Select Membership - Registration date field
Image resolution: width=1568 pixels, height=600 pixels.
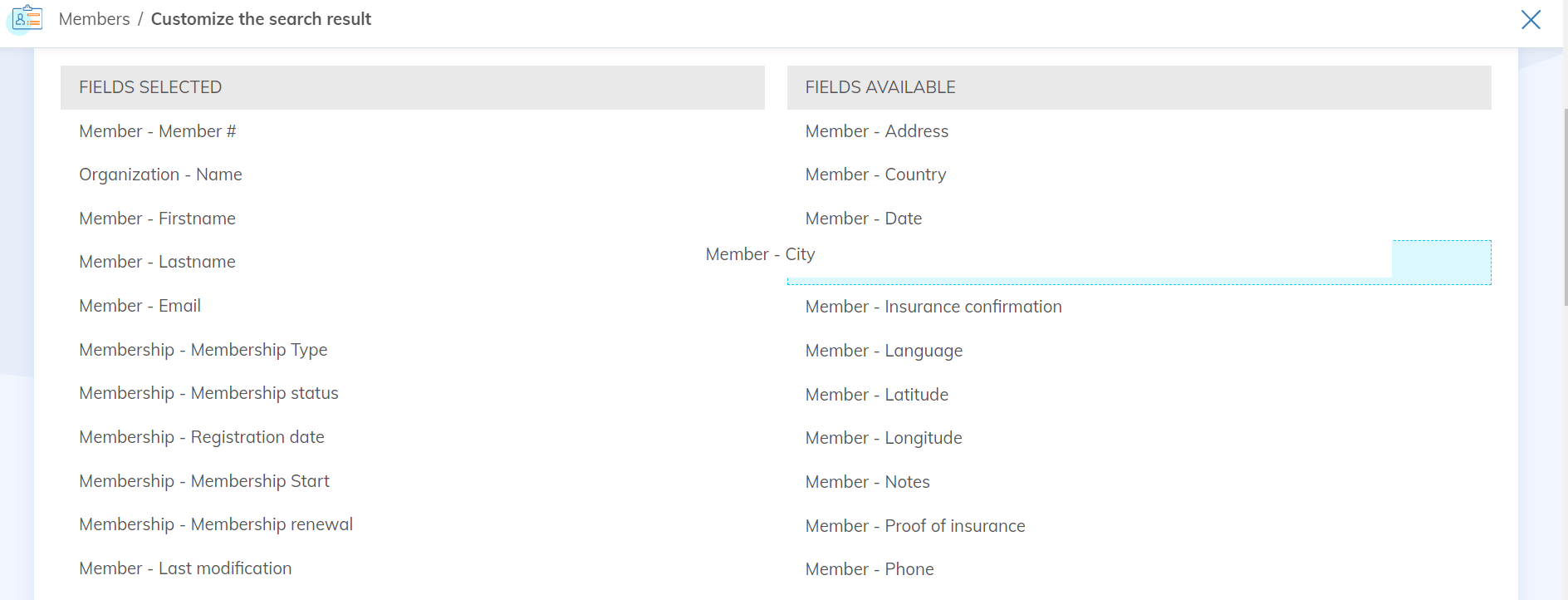point(201,437)
